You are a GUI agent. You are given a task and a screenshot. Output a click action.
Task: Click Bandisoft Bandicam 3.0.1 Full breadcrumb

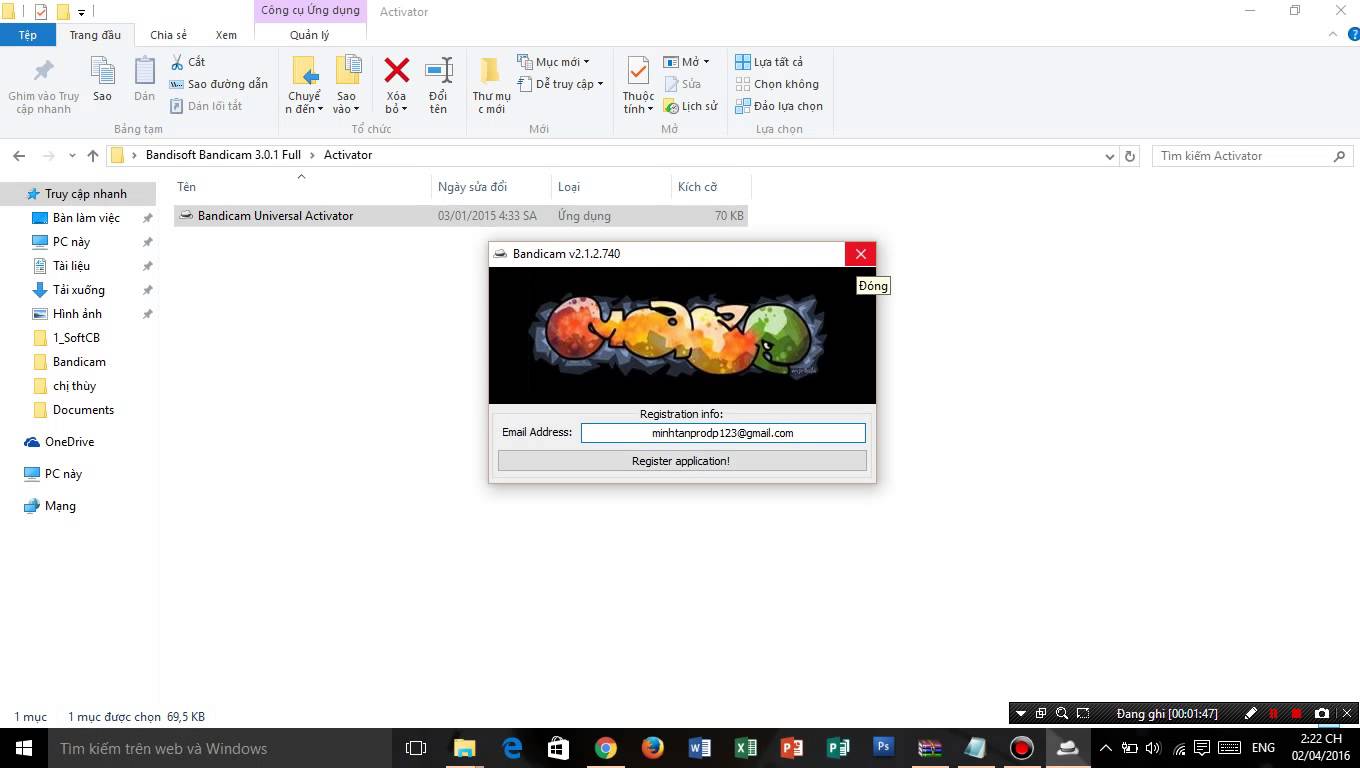click(x=223, y=155)
